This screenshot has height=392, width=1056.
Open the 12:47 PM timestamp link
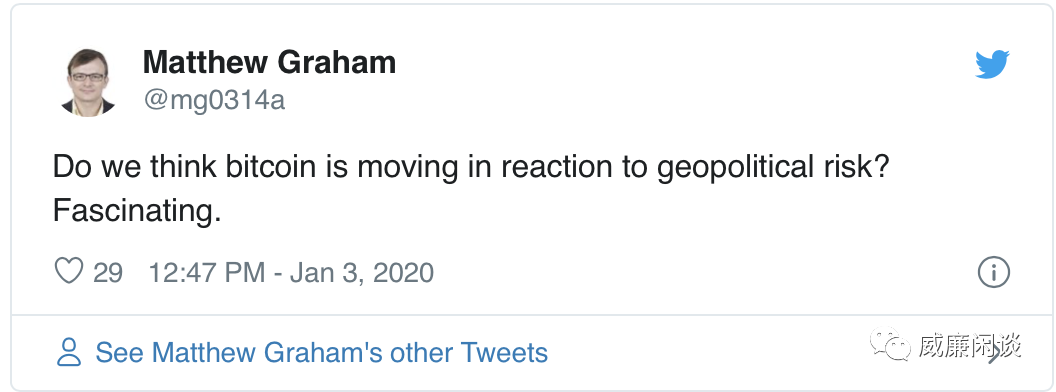[206, 273]
